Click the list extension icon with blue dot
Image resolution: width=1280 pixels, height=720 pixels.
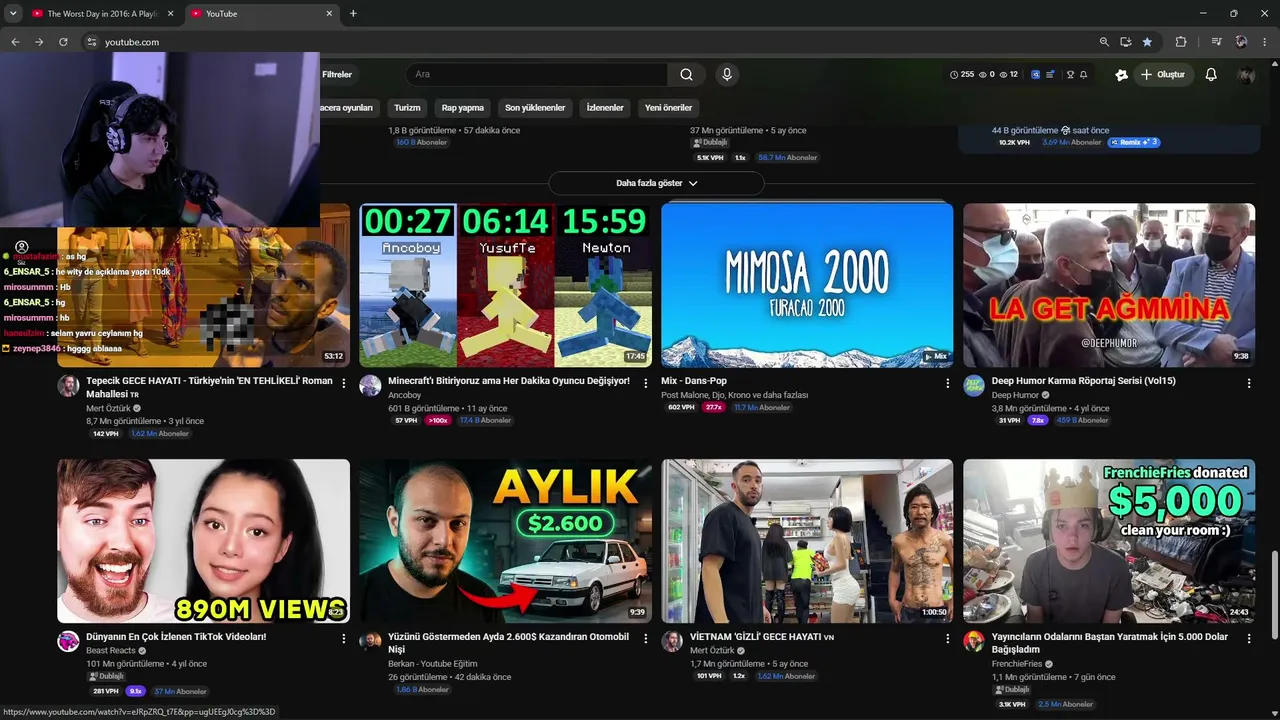point(1050,75)
